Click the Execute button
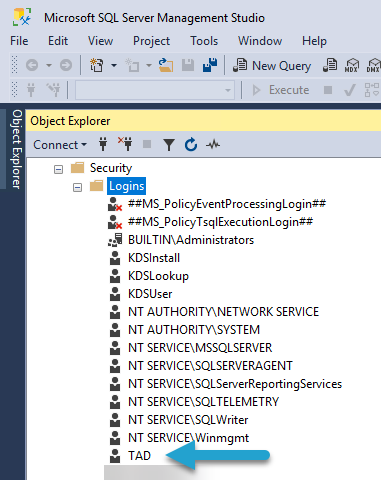381x480 pixels. click(x=281, y=90)
